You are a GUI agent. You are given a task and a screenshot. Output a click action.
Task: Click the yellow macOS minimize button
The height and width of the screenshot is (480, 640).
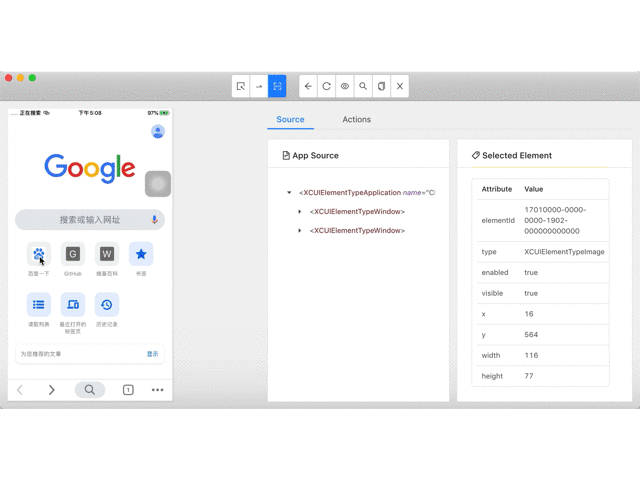tap(20, 78)
